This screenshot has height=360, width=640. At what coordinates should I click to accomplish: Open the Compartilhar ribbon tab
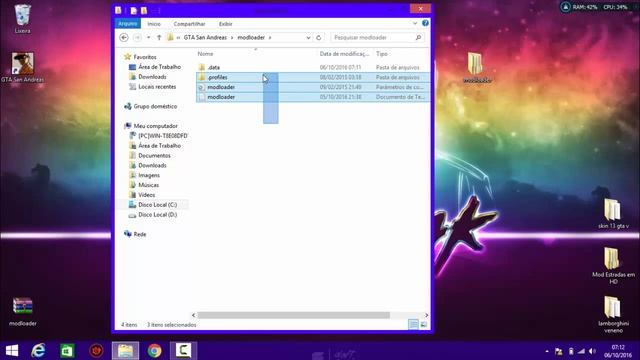(x=189, y=24)
